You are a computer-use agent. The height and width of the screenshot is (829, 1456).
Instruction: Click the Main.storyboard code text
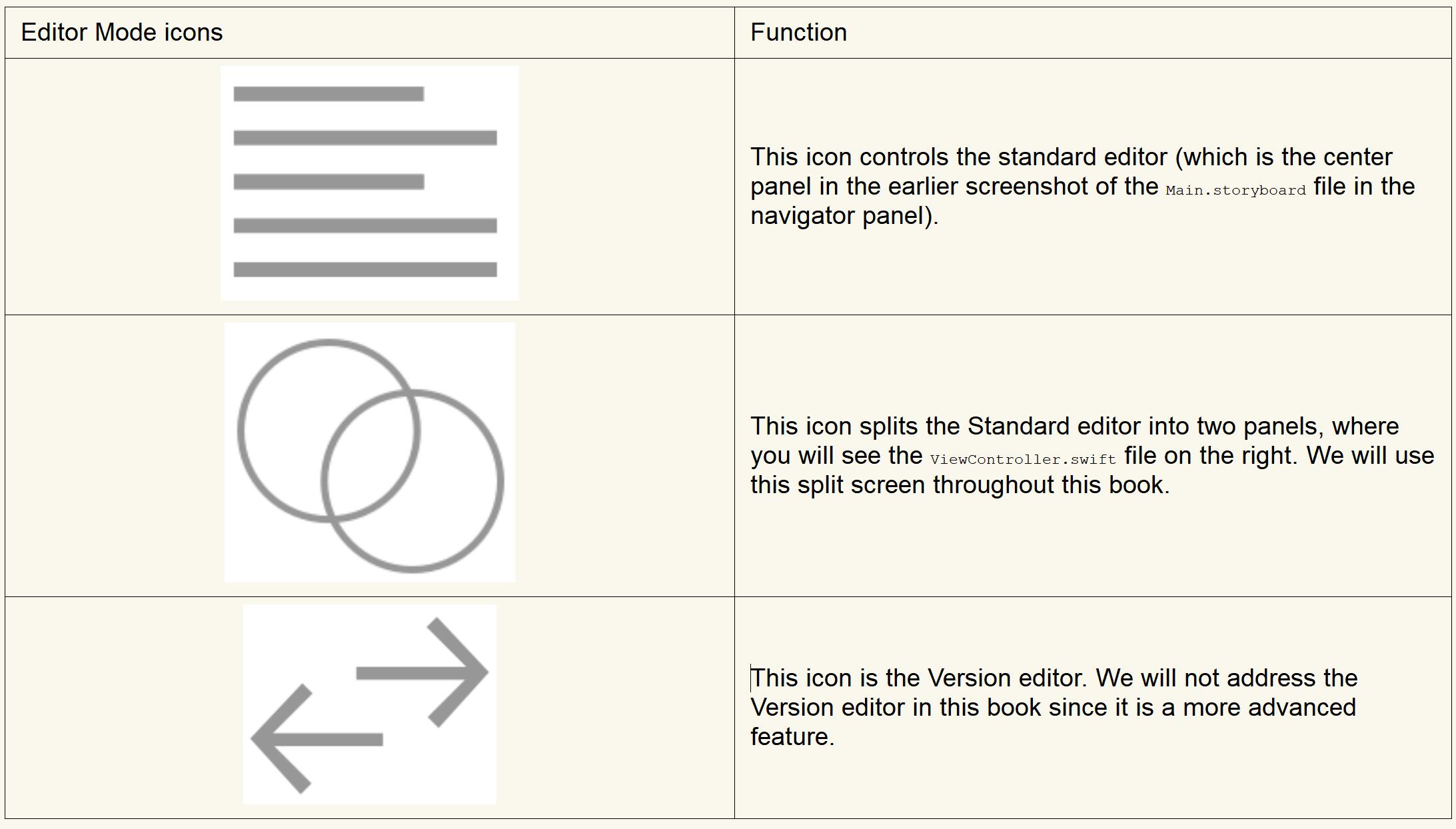point(1235,190)
